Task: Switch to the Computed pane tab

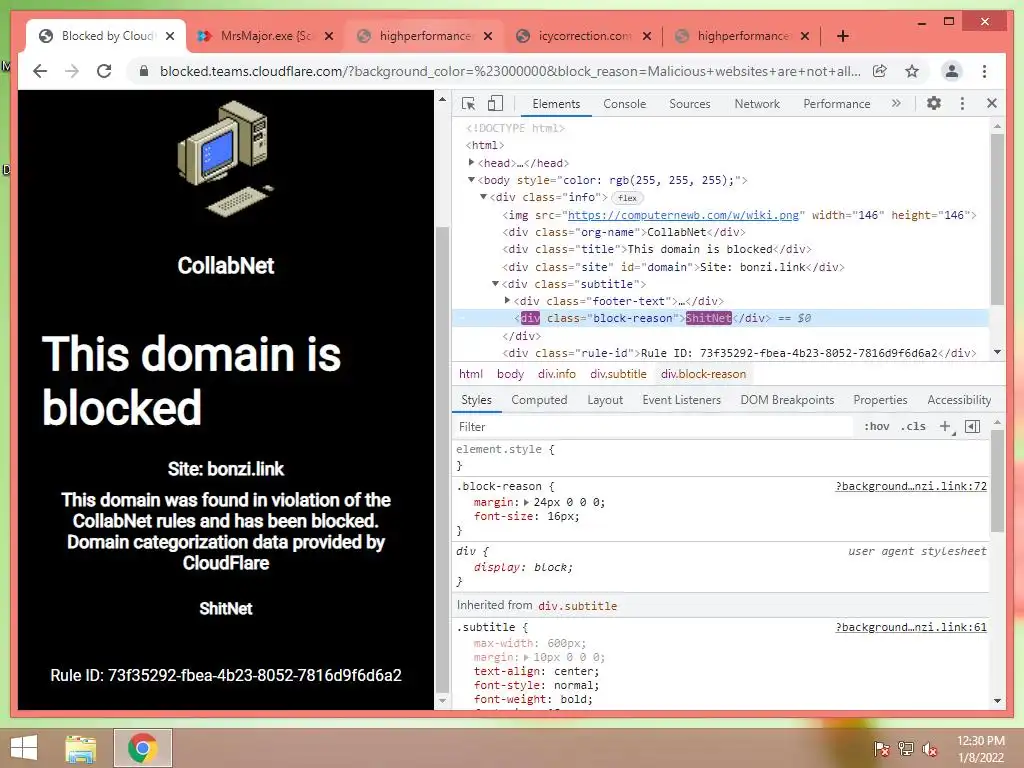Action: coord(539,400)
